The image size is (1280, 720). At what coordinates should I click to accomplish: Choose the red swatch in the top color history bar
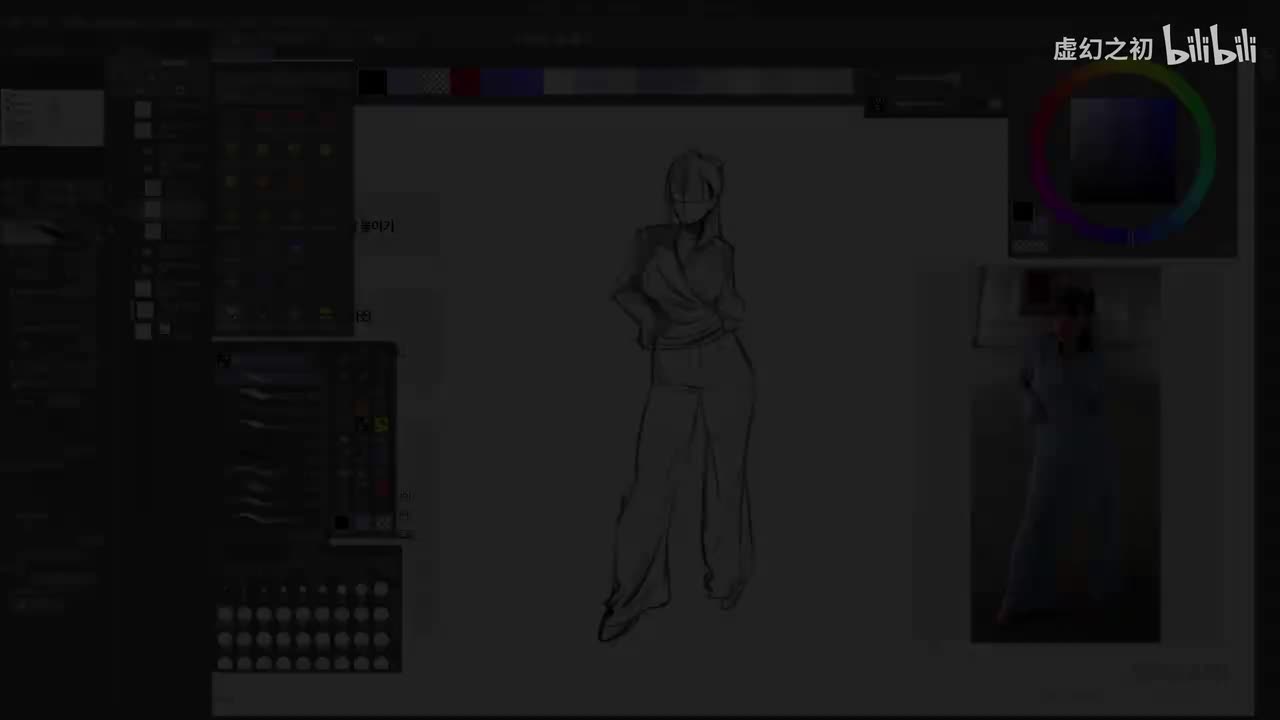tap(465, 82)
